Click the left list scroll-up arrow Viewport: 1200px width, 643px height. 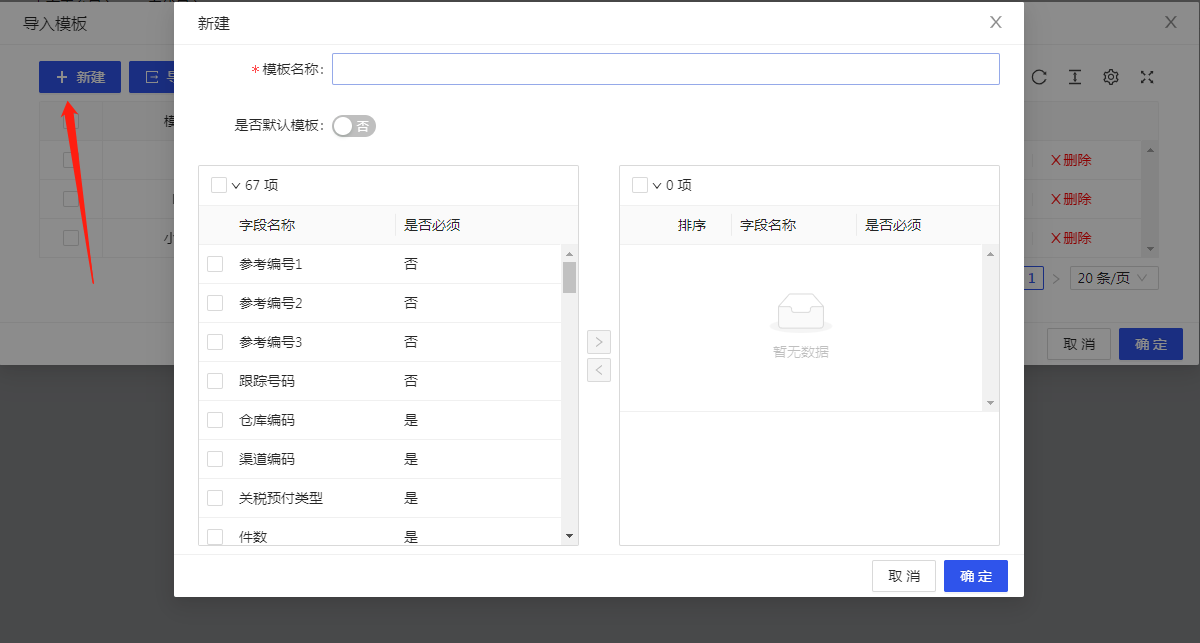[569, 252]
